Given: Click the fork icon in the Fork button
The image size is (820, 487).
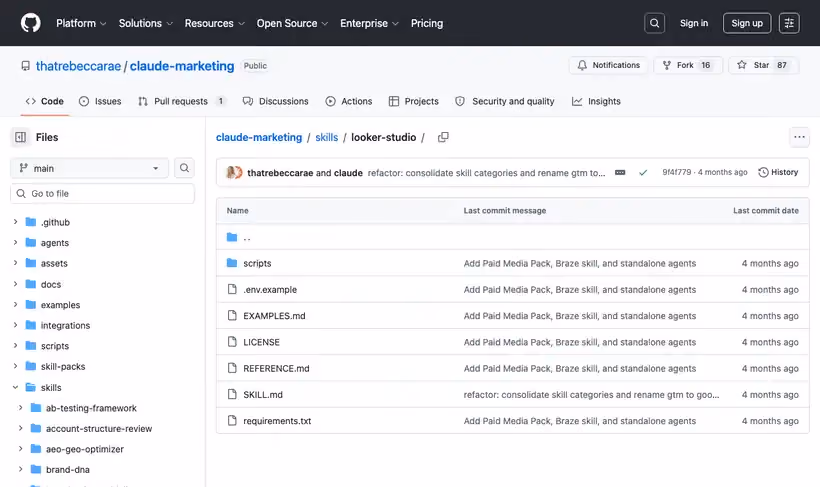Looking at the screenshot, I should (667, 65).
